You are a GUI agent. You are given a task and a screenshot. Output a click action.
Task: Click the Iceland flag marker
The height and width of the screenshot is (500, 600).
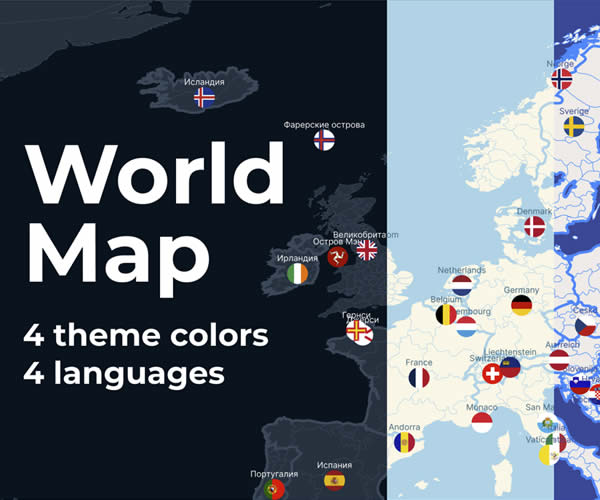(x=204, y=97)
